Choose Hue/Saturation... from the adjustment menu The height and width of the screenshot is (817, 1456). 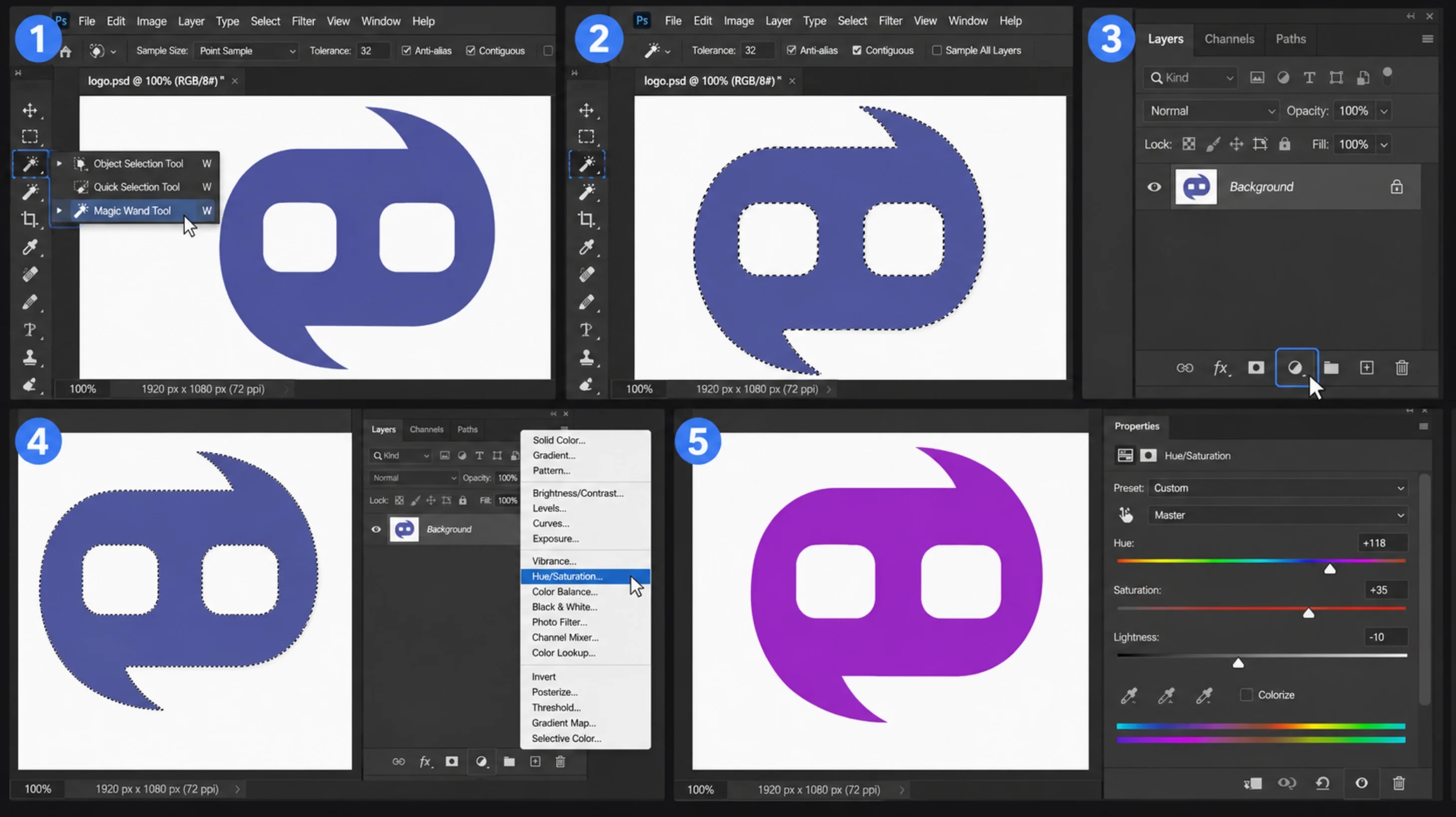point(585,576)
